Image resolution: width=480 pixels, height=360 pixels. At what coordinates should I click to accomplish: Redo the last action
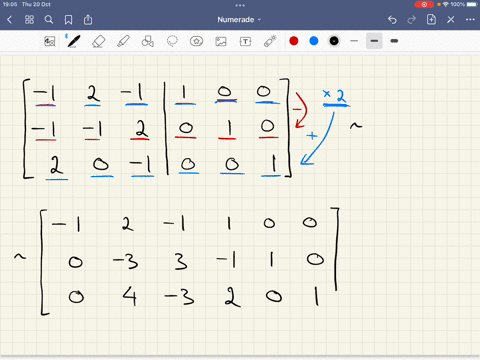click(x=412, y=20)
